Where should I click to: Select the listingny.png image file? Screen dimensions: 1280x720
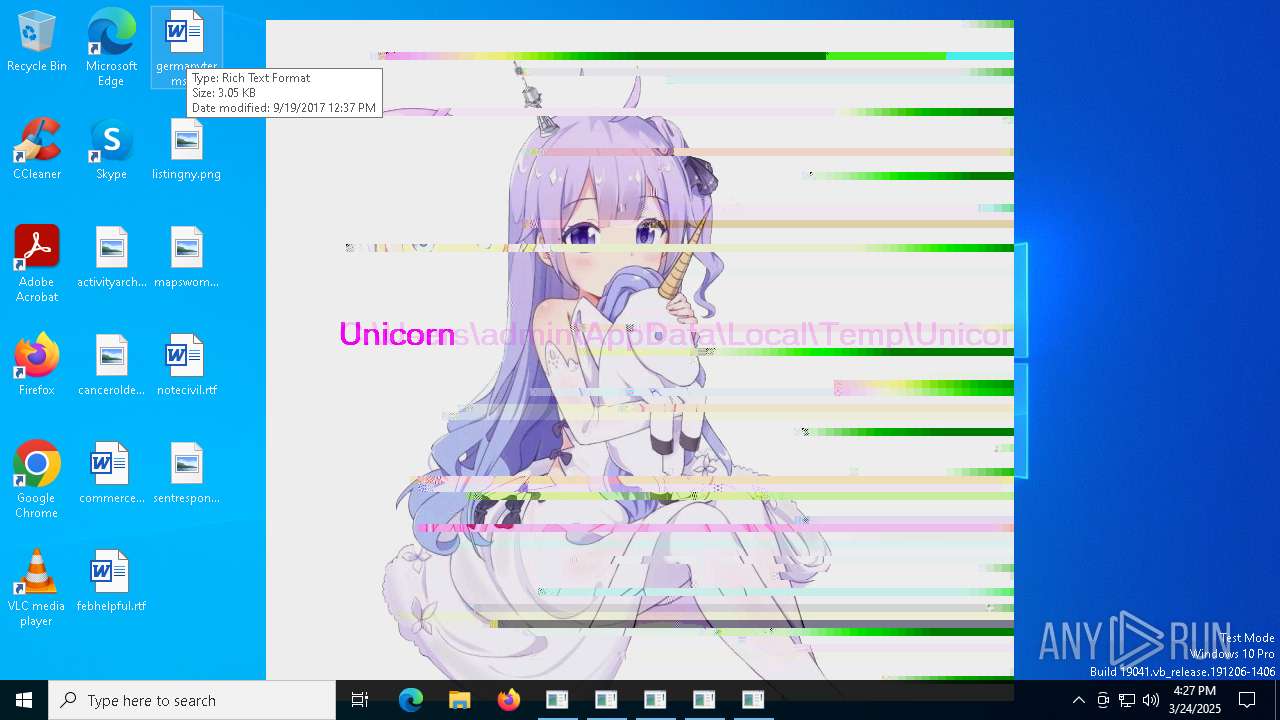click(186, 150)
